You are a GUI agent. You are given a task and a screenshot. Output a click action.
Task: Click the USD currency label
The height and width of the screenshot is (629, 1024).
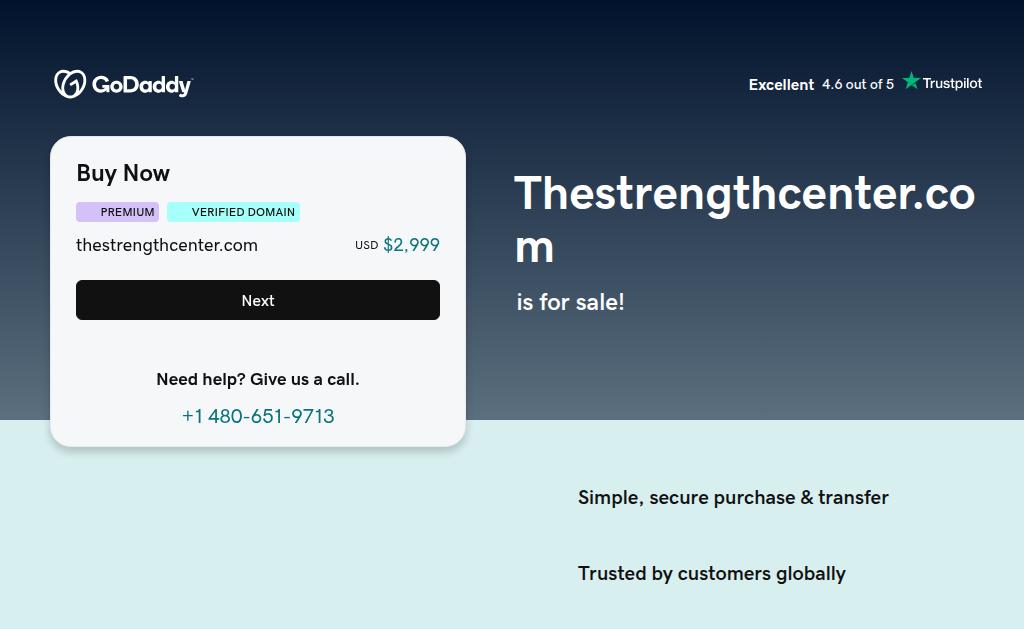coord(366,246)
